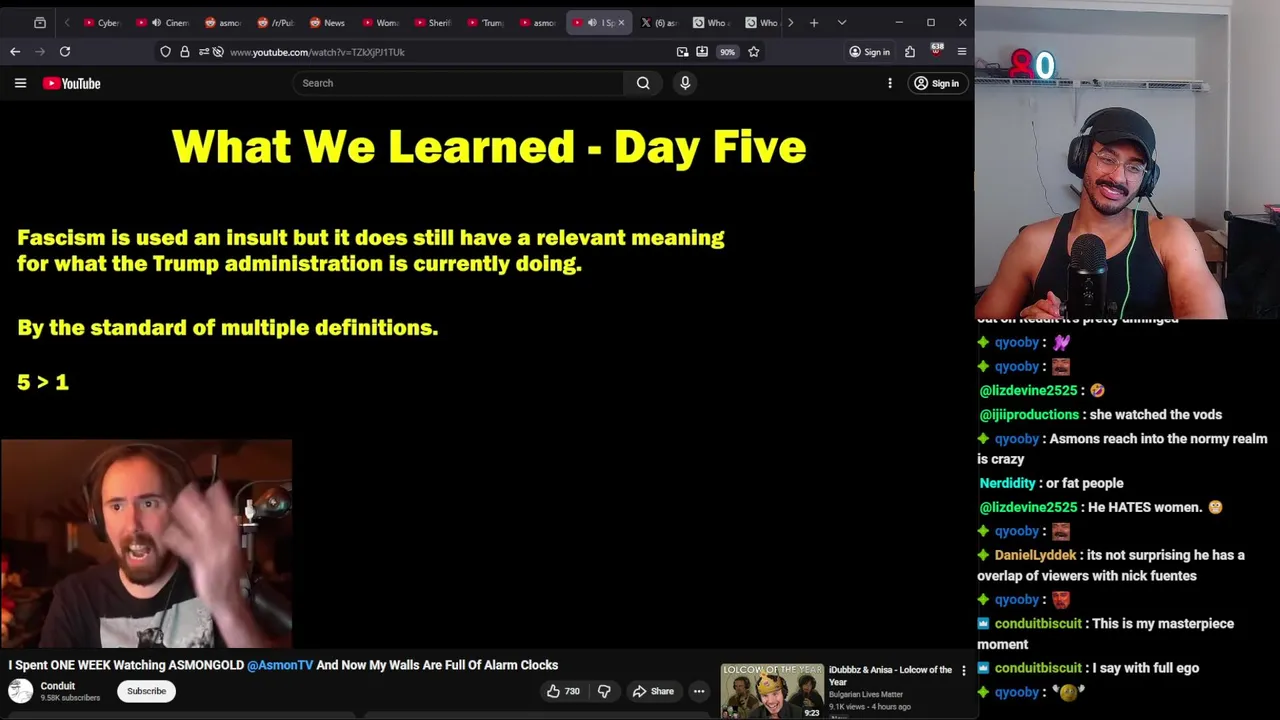Expand the list all tabs dropdown
The height and width of the screenshot is (720, 1280).
click(842, 22)
